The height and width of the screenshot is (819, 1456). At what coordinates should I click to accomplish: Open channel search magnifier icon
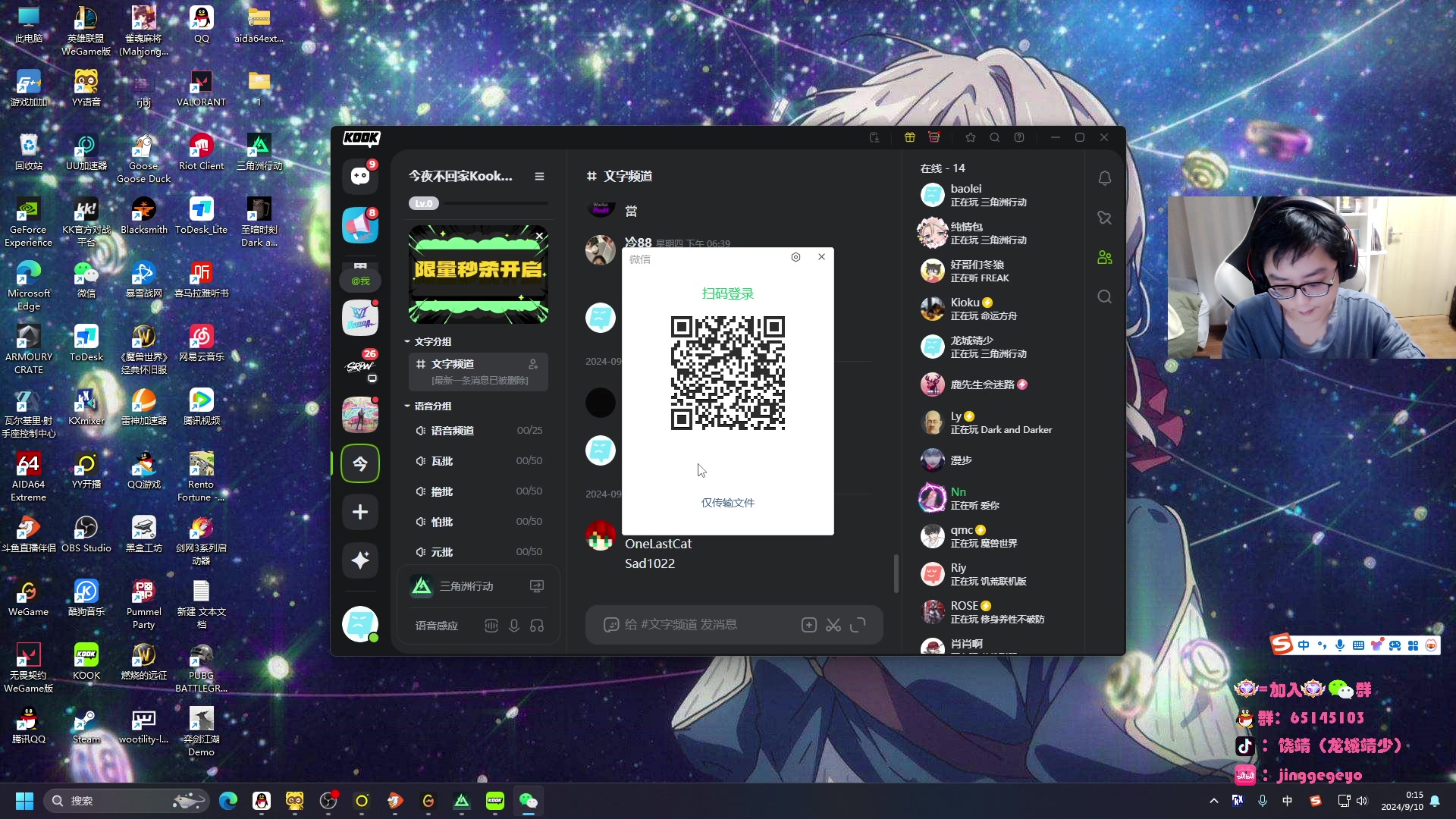1105,297
